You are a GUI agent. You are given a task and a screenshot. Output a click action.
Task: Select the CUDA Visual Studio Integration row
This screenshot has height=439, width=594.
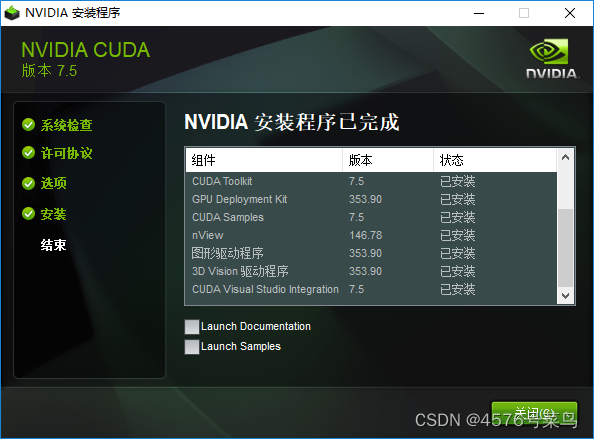click(371, 289)
